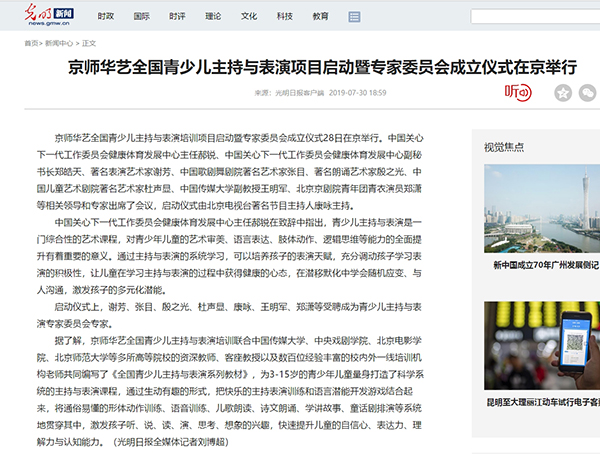The height and width of the screenshot is (454, 600).
Task: Click the paragraph starting 据了解，京师华艺
Action: click(230, 391)
